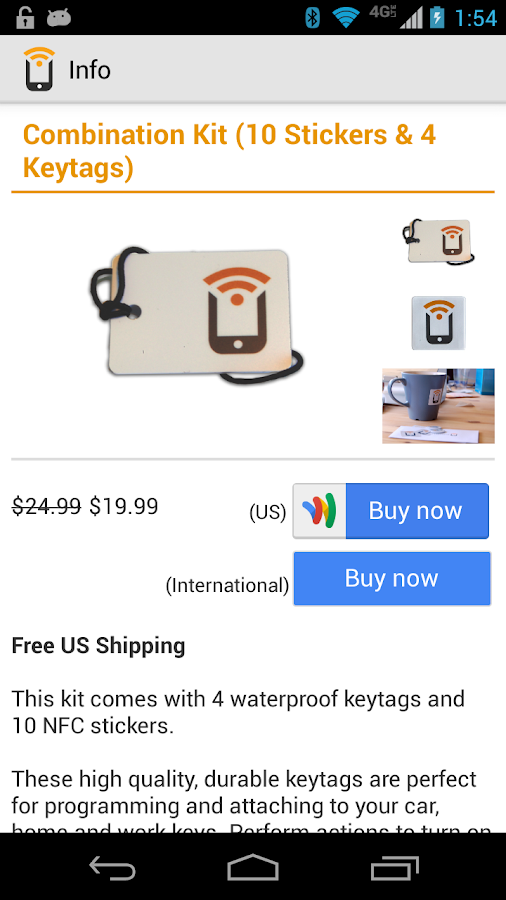This screenshot has height=900, width=506.
Task: Open recent apps via navigation icon
Action: point(394,867)
